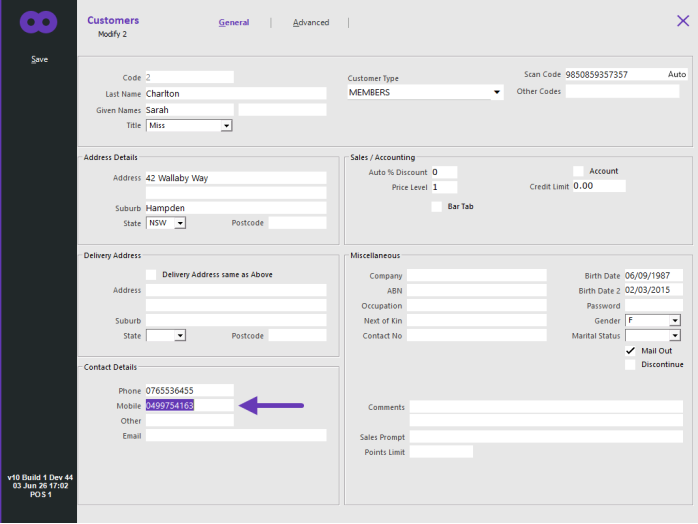
Task: Uncheck the Mail Out checkbox
Action: pos(630,351)
